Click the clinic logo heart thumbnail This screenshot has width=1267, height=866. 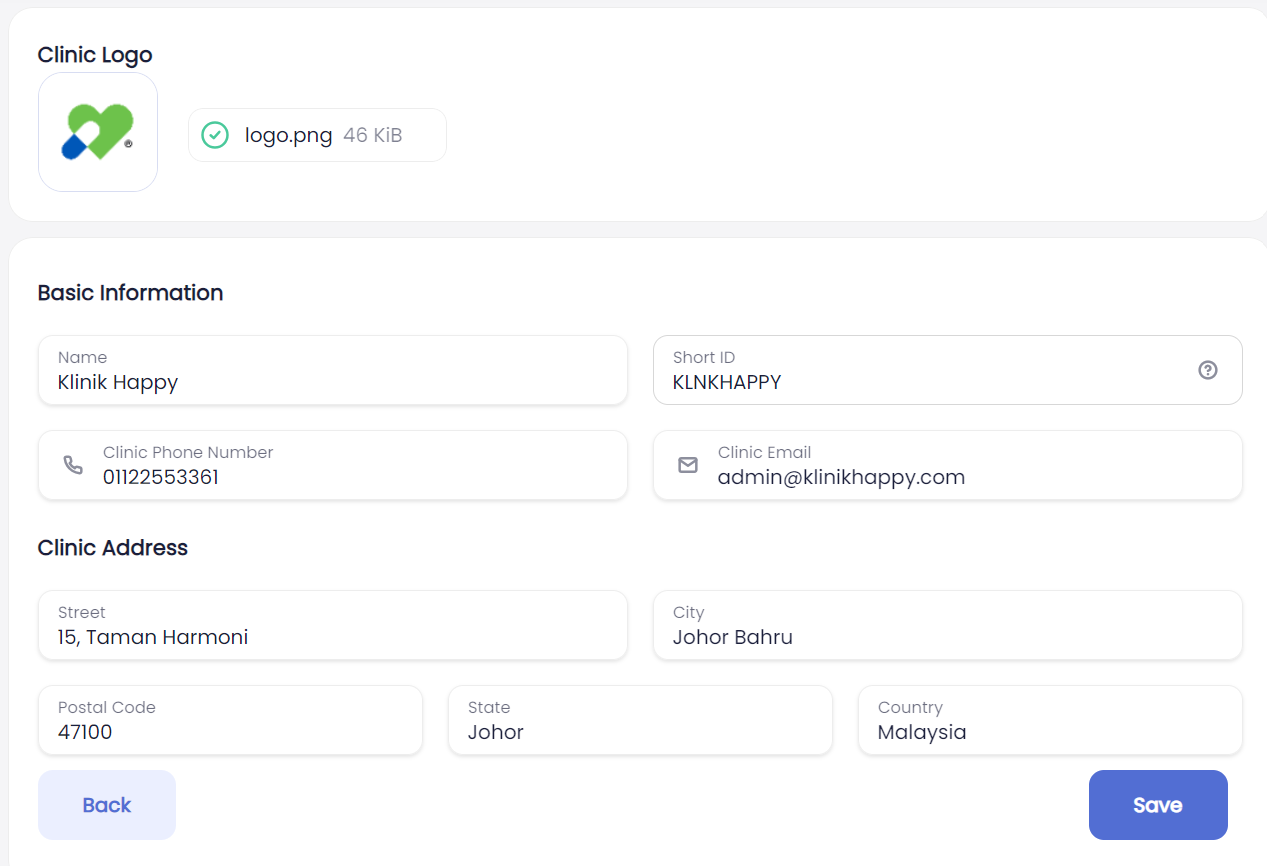click(98, 132)
